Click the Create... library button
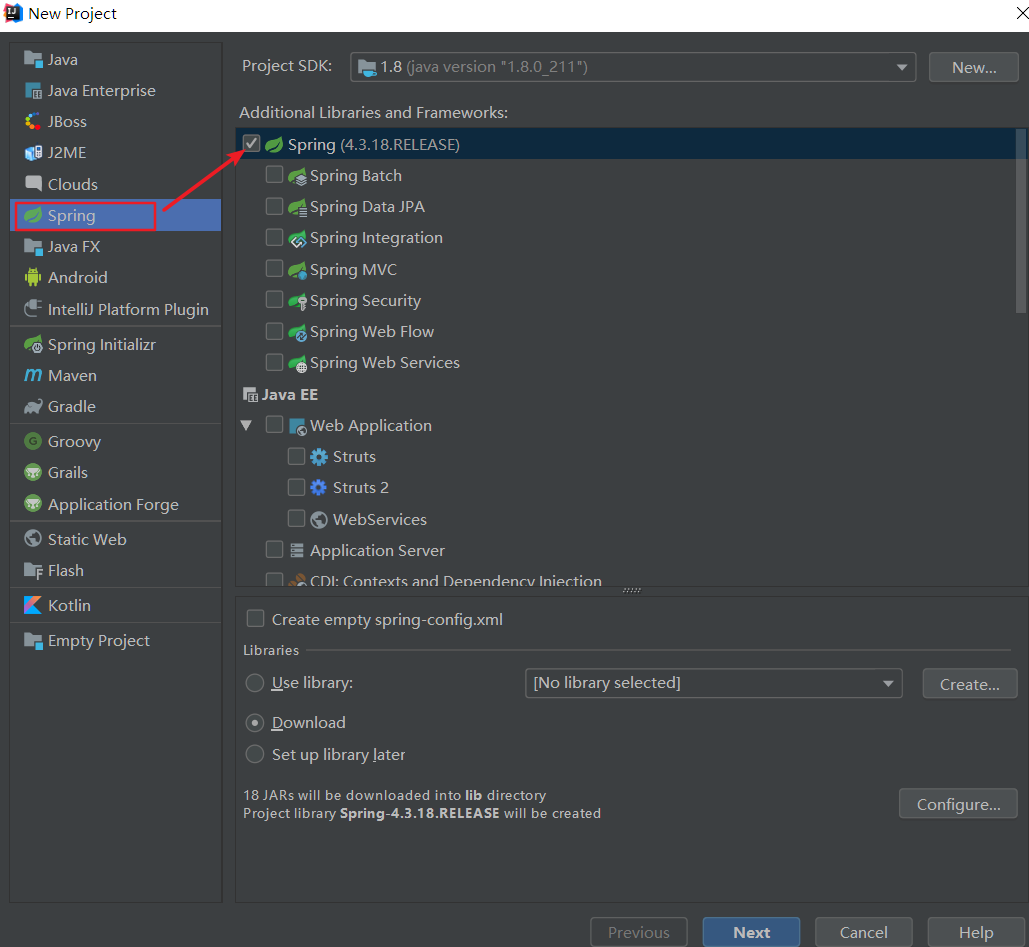1029x947 pixels. (969, 684)
